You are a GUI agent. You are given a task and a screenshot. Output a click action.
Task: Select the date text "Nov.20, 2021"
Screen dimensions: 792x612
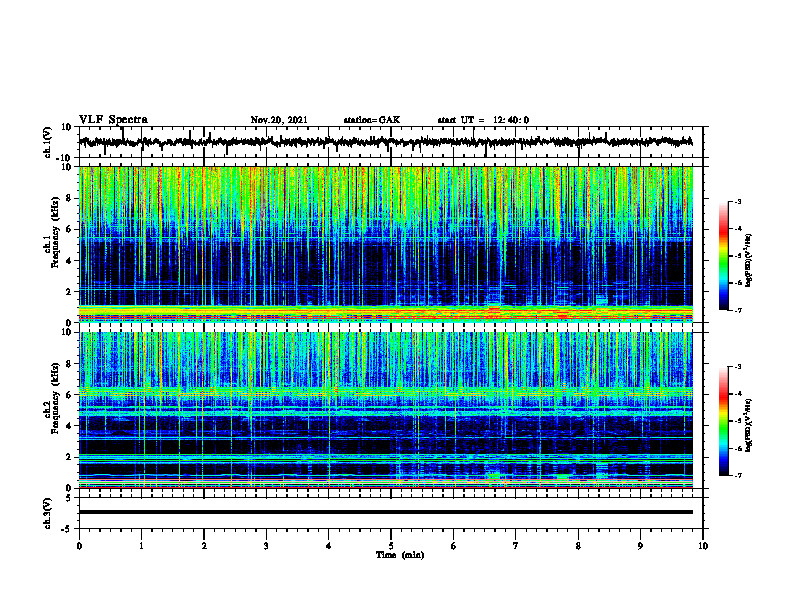[279, 120]
